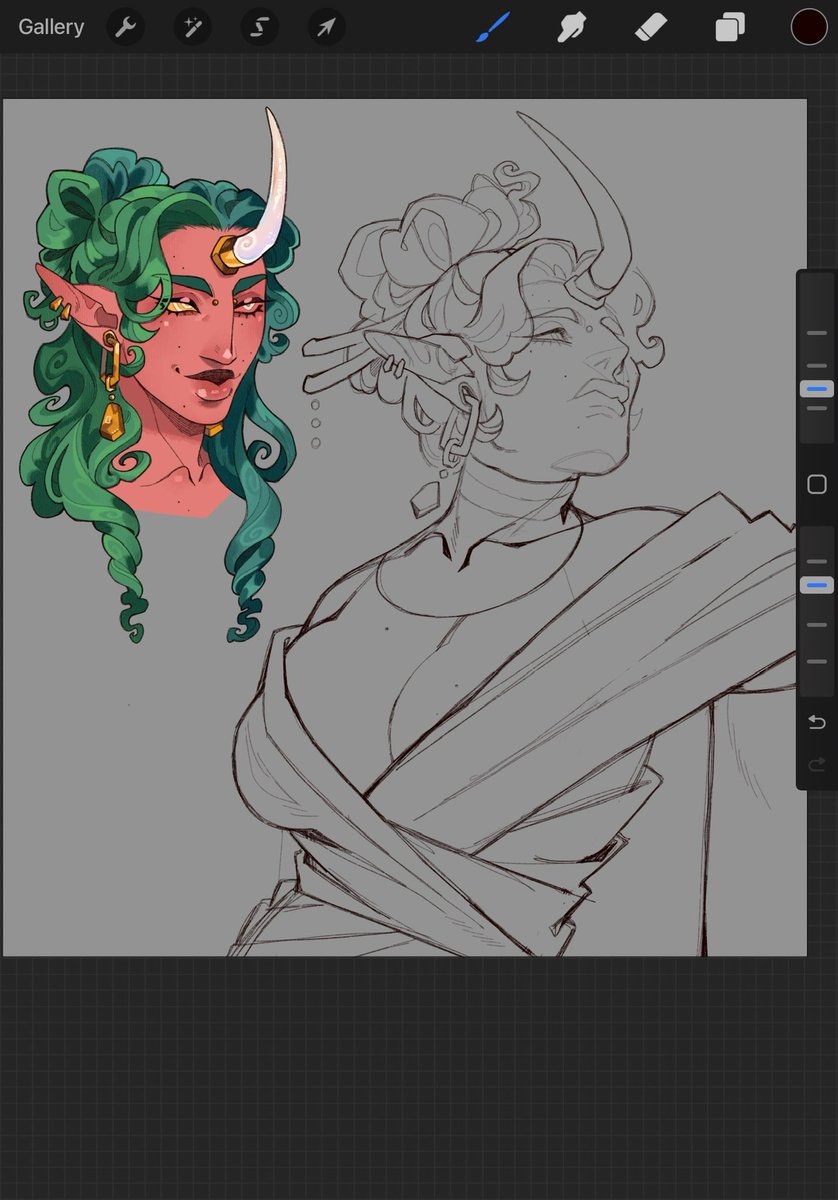838x1200 pixels.
Task: Open the Layers panel
Action: coord(730,27)
